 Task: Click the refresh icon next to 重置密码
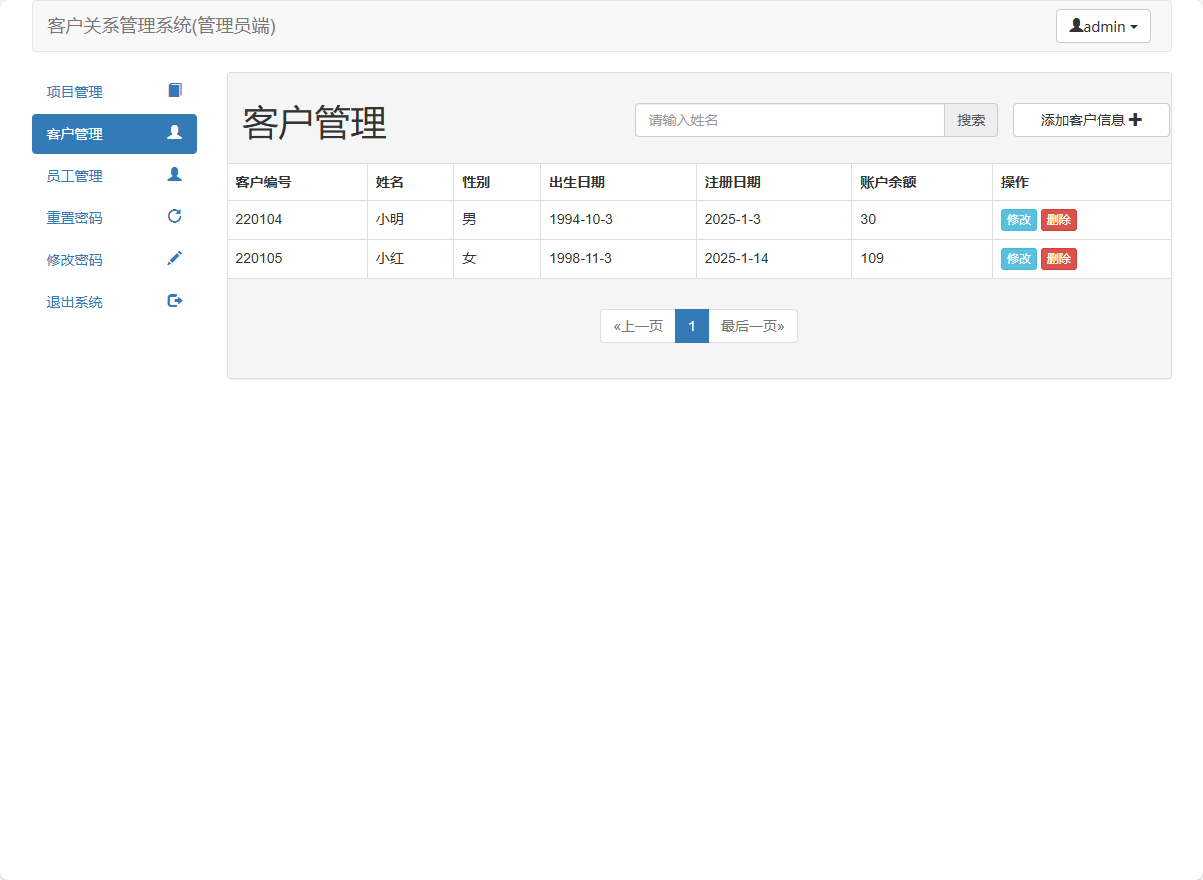[175, 216]
